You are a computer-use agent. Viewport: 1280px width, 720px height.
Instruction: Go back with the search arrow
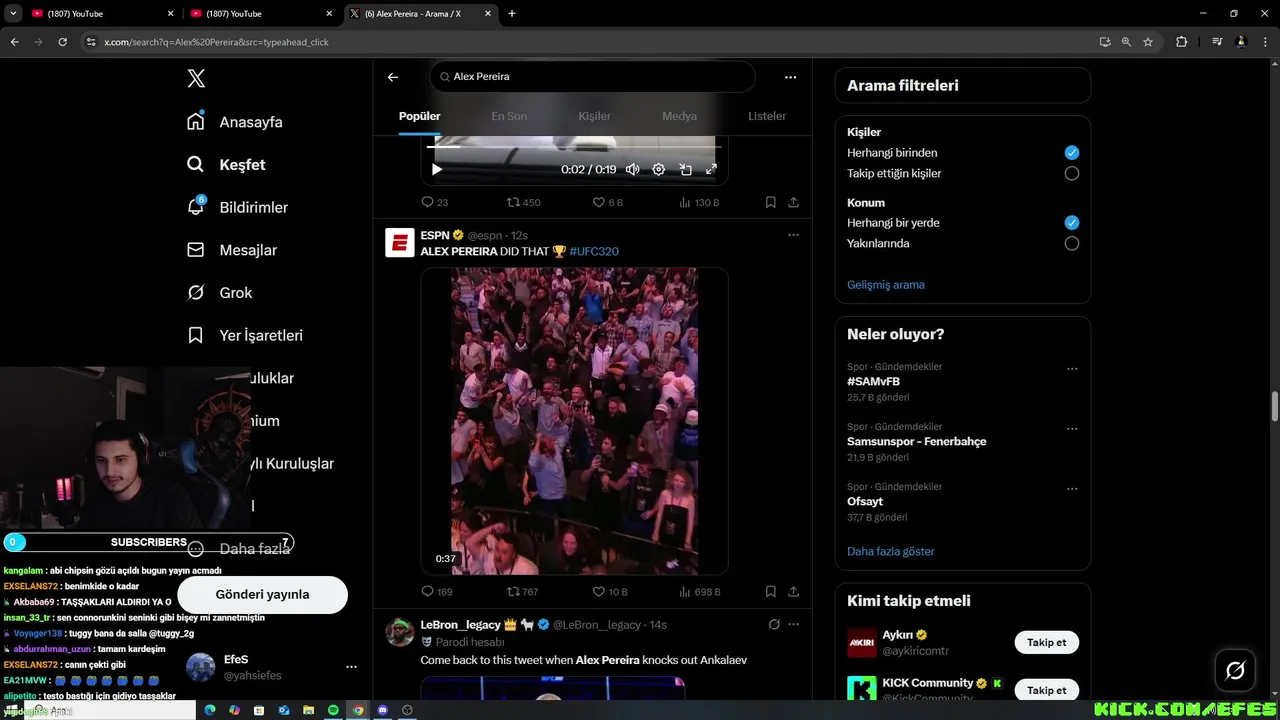pyautogui.click(x=393, y=77)
